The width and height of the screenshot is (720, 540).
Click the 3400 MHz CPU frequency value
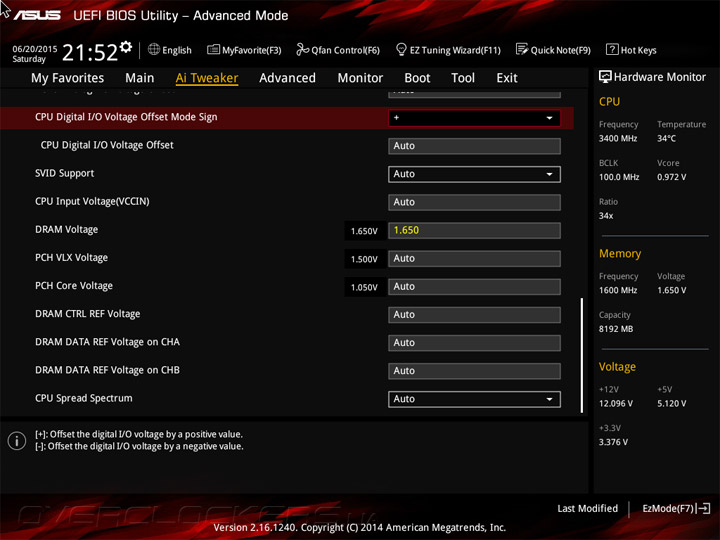pyautogui.click(x=618, y=138)
